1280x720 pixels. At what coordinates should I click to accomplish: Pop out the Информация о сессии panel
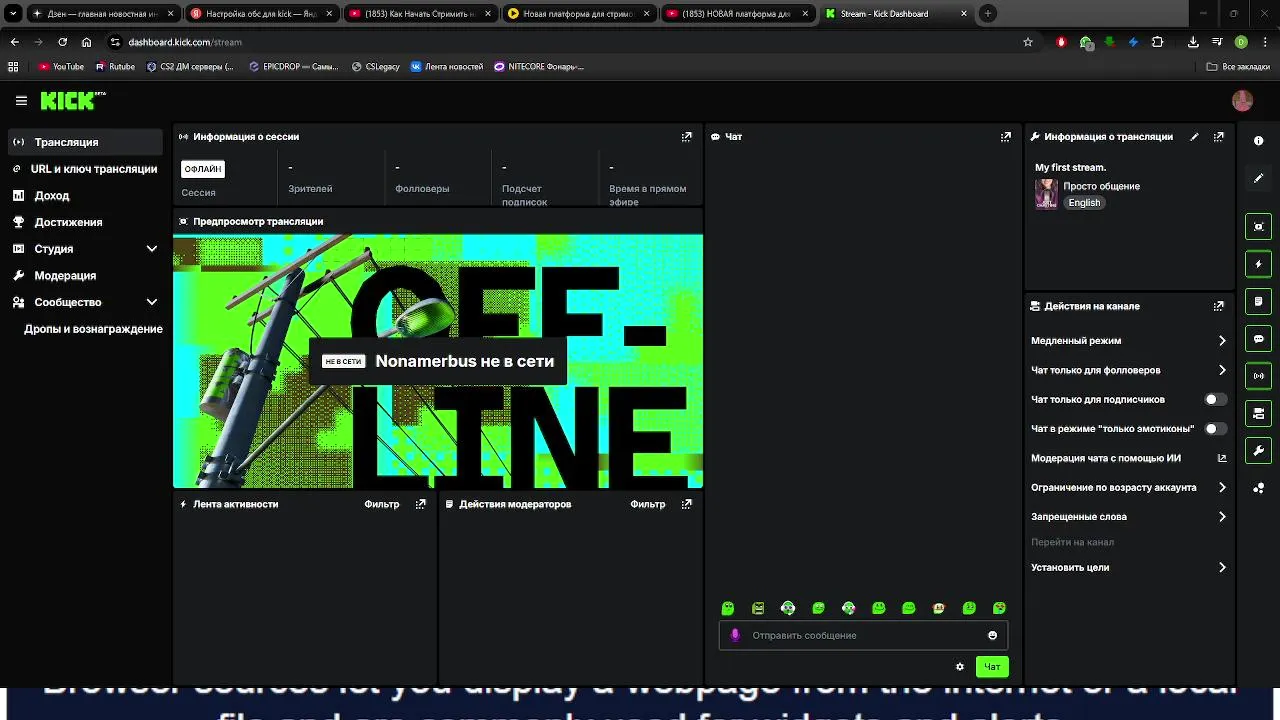pyautogui.click(x=686, y=137)
